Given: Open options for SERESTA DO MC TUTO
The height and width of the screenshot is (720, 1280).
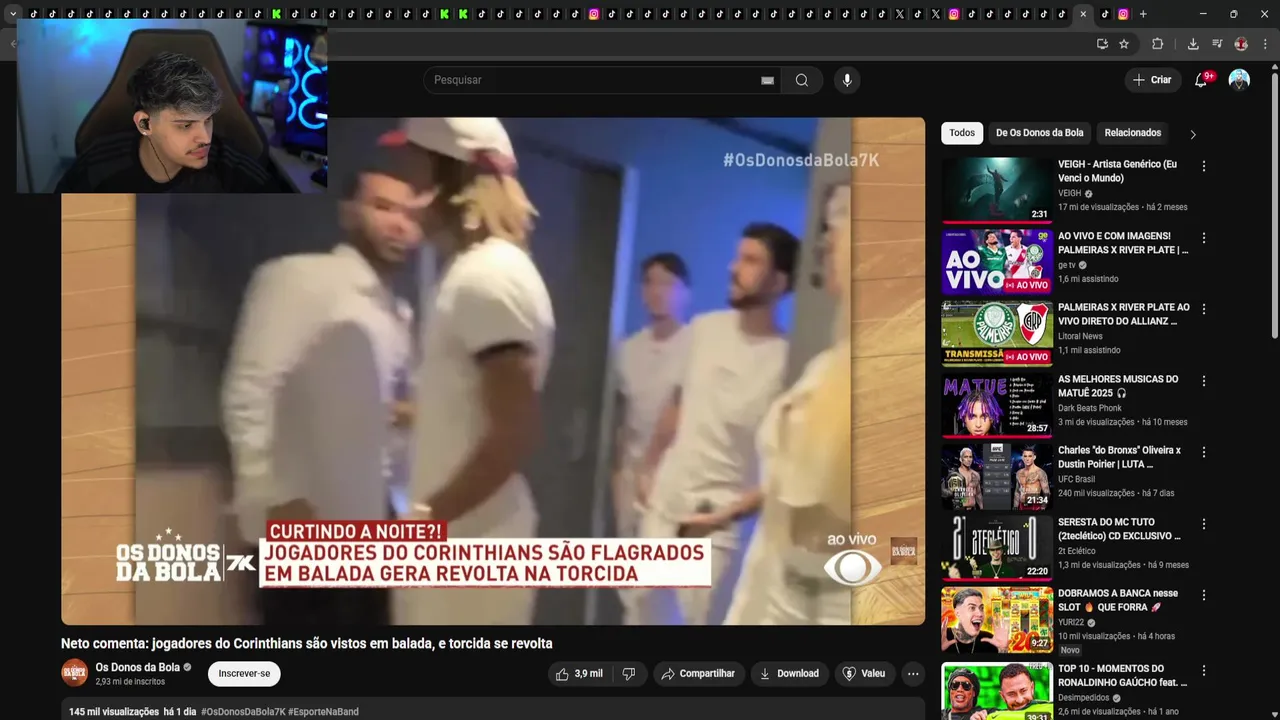Looking at the screenshot, I should click(1204, 524).
